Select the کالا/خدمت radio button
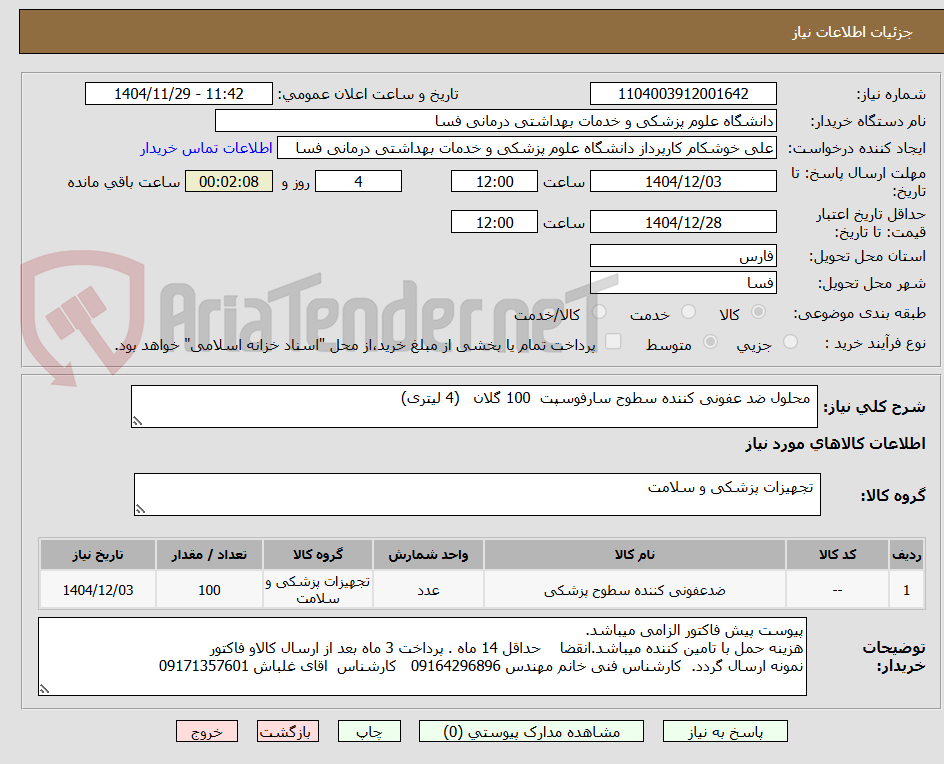The image size is (944, 764). (x=599, y=312)
